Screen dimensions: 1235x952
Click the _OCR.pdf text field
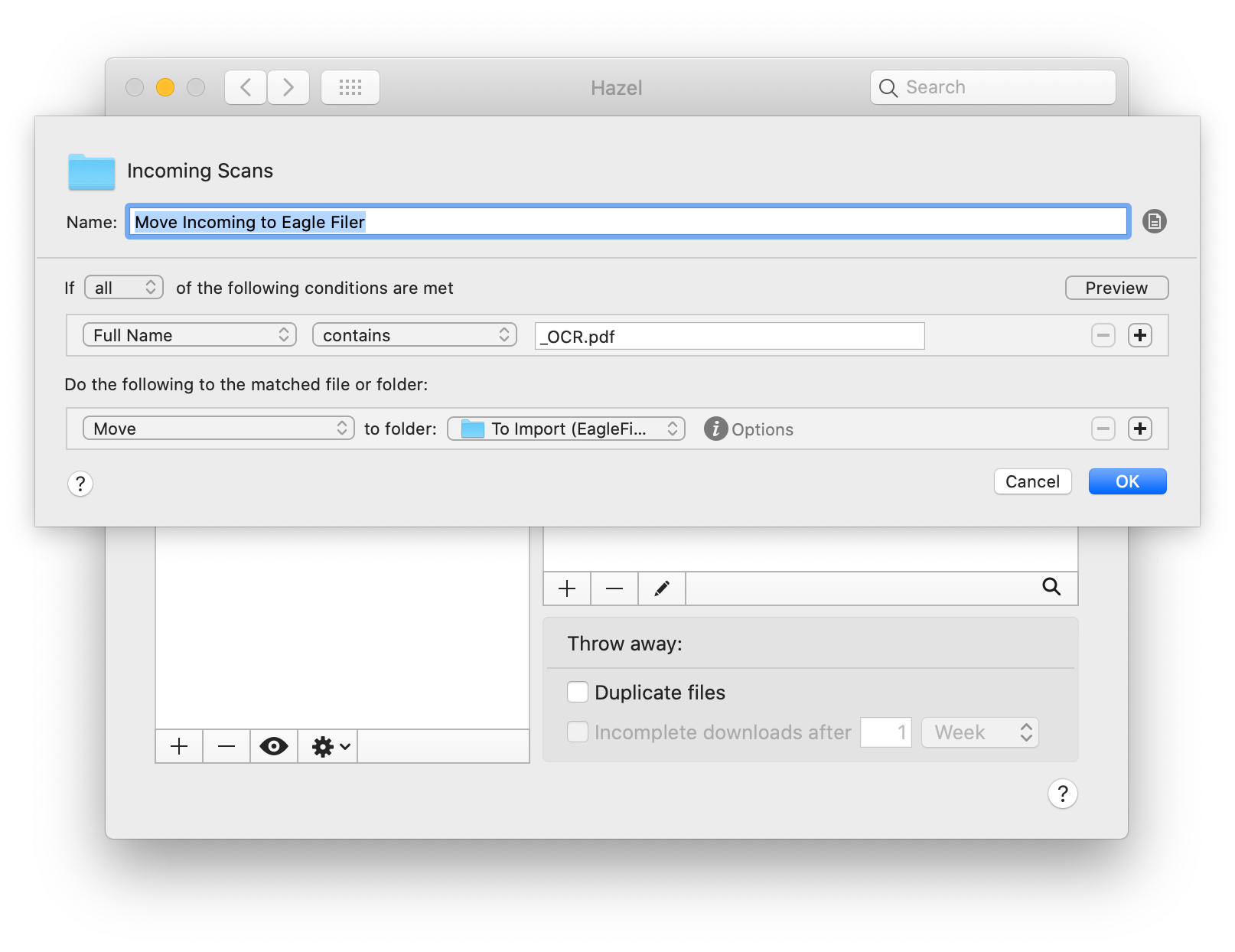pyautogui.click(x=729, y=336)
